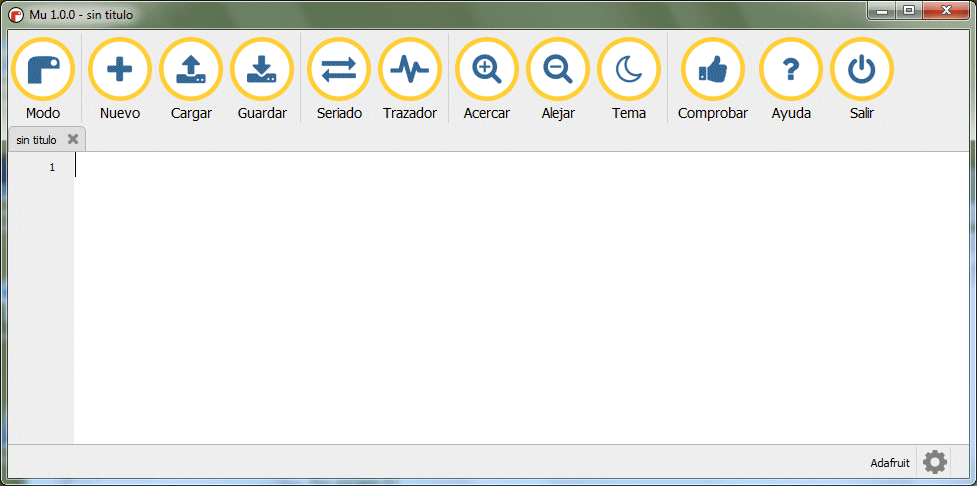The width and height of the screenshot is (977, 486).
Task: Launch the Trazador plotter
Action: [x=410, y=70]
